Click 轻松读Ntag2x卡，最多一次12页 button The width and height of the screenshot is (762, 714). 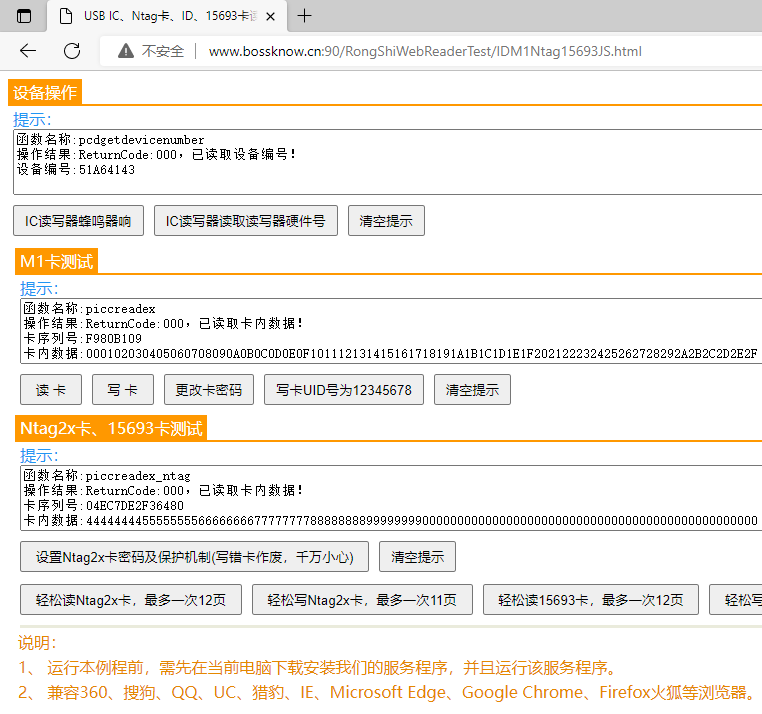tap(131, 599)
